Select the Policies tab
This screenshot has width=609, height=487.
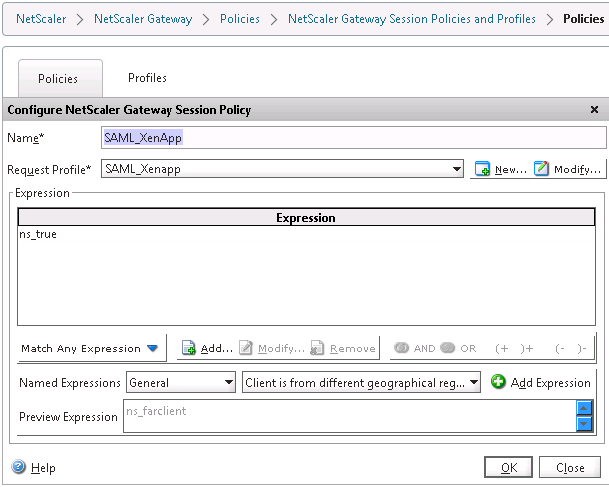point(58,79)
